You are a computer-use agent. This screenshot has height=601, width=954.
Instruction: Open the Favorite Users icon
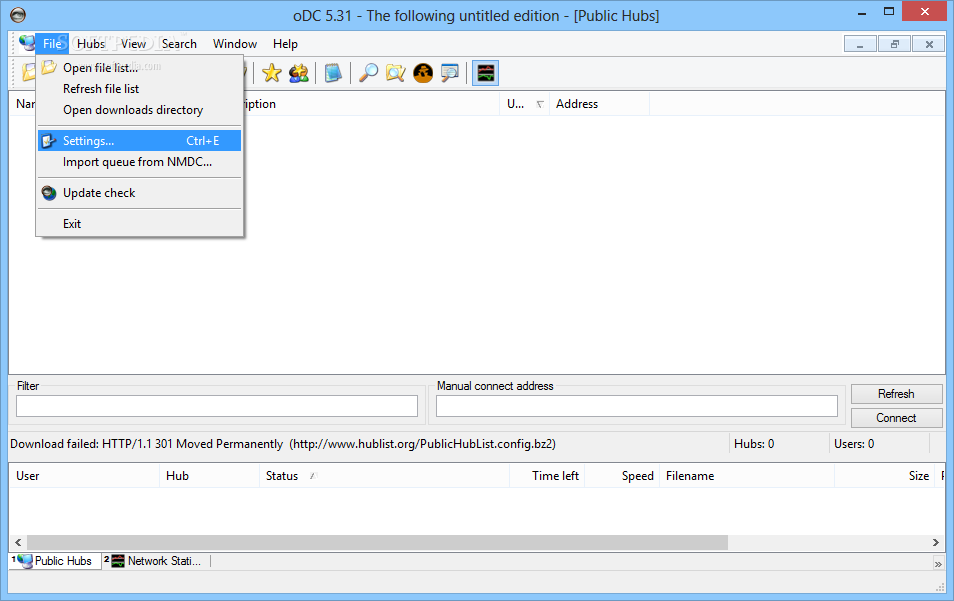pos(299,73)
